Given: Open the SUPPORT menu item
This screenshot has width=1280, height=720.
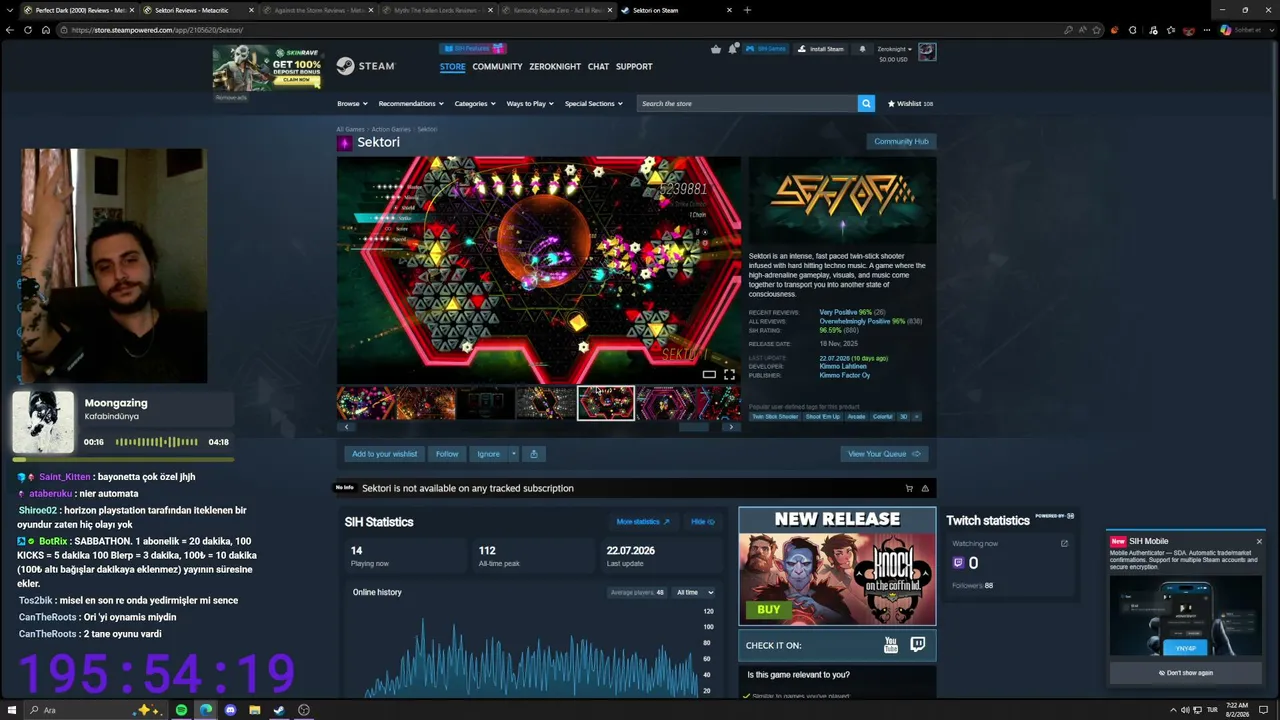Looking at the screenshot, I should (x=634, y=67).
